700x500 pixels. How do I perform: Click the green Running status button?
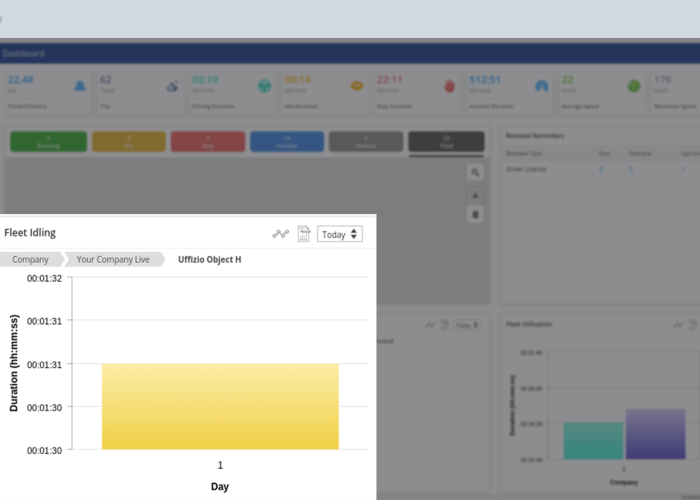tap(47, 141)
